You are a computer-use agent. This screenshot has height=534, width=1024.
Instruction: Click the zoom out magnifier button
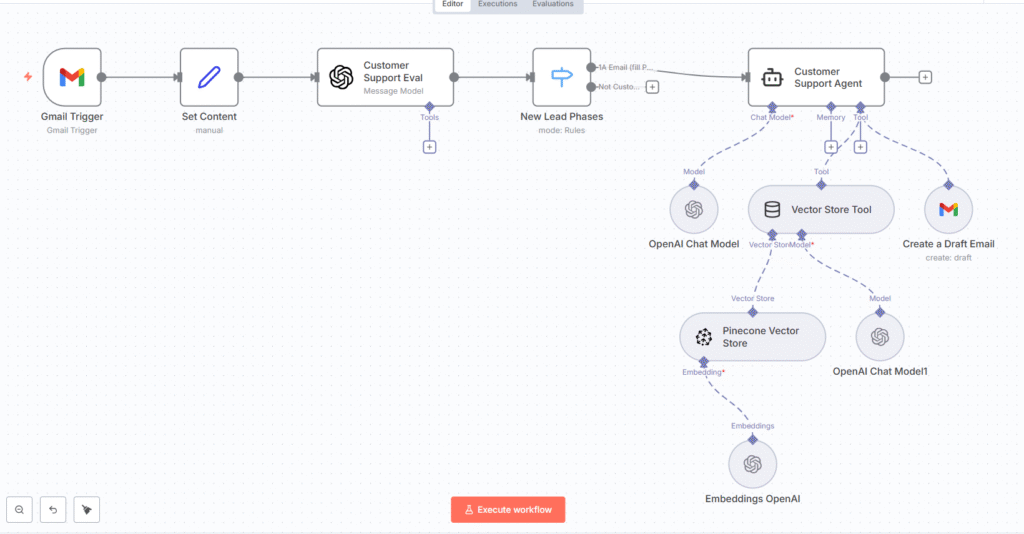[x=19, y=510]
